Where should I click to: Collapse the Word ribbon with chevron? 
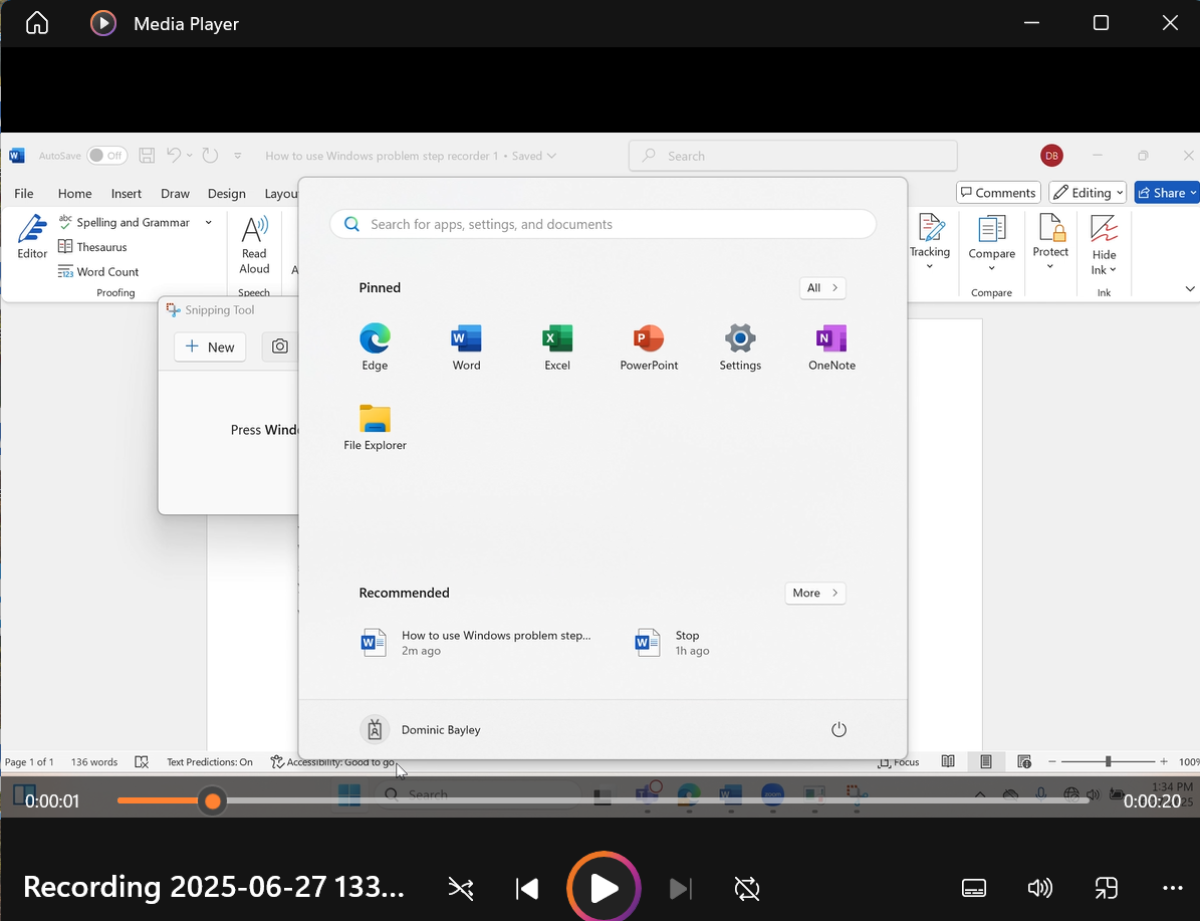click(1190, 289)
